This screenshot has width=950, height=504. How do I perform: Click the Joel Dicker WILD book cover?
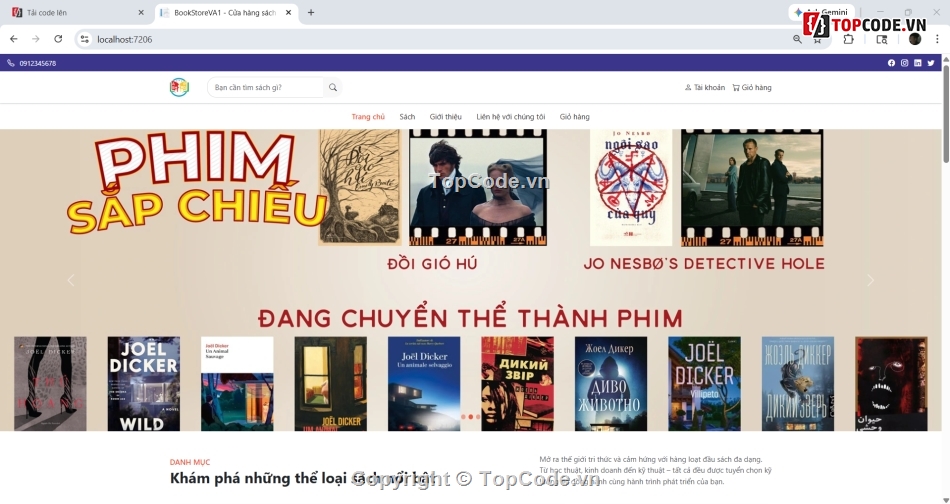point(144,383)
